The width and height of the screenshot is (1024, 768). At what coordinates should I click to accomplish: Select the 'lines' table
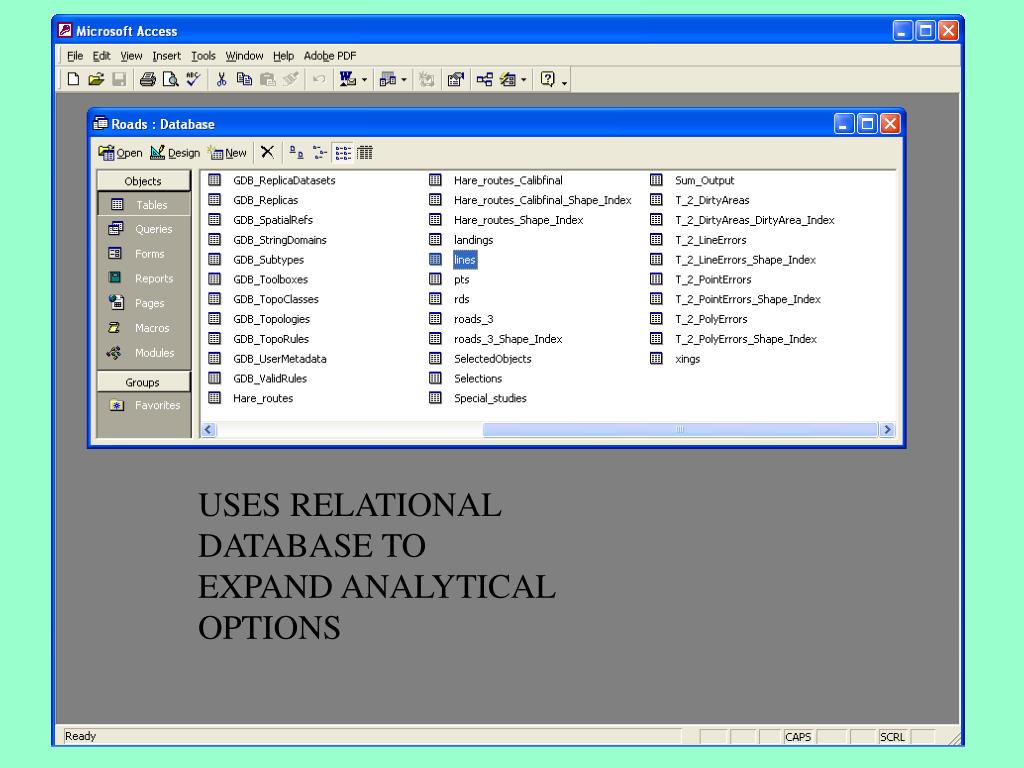(464, 260)
